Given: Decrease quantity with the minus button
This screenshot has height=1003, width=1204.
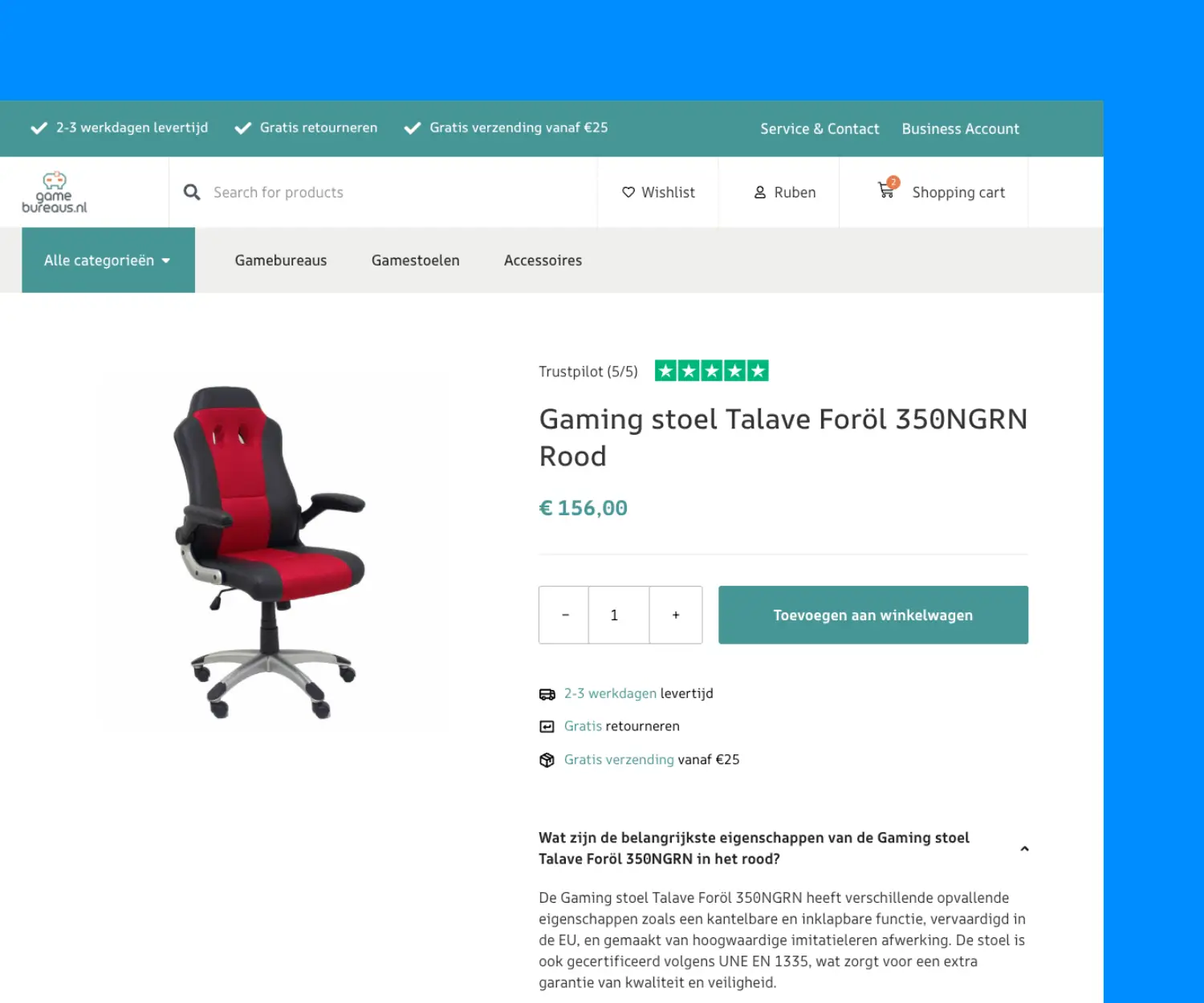Looking at the screenshot, I should pyautogui.click(x=564, y=615).
